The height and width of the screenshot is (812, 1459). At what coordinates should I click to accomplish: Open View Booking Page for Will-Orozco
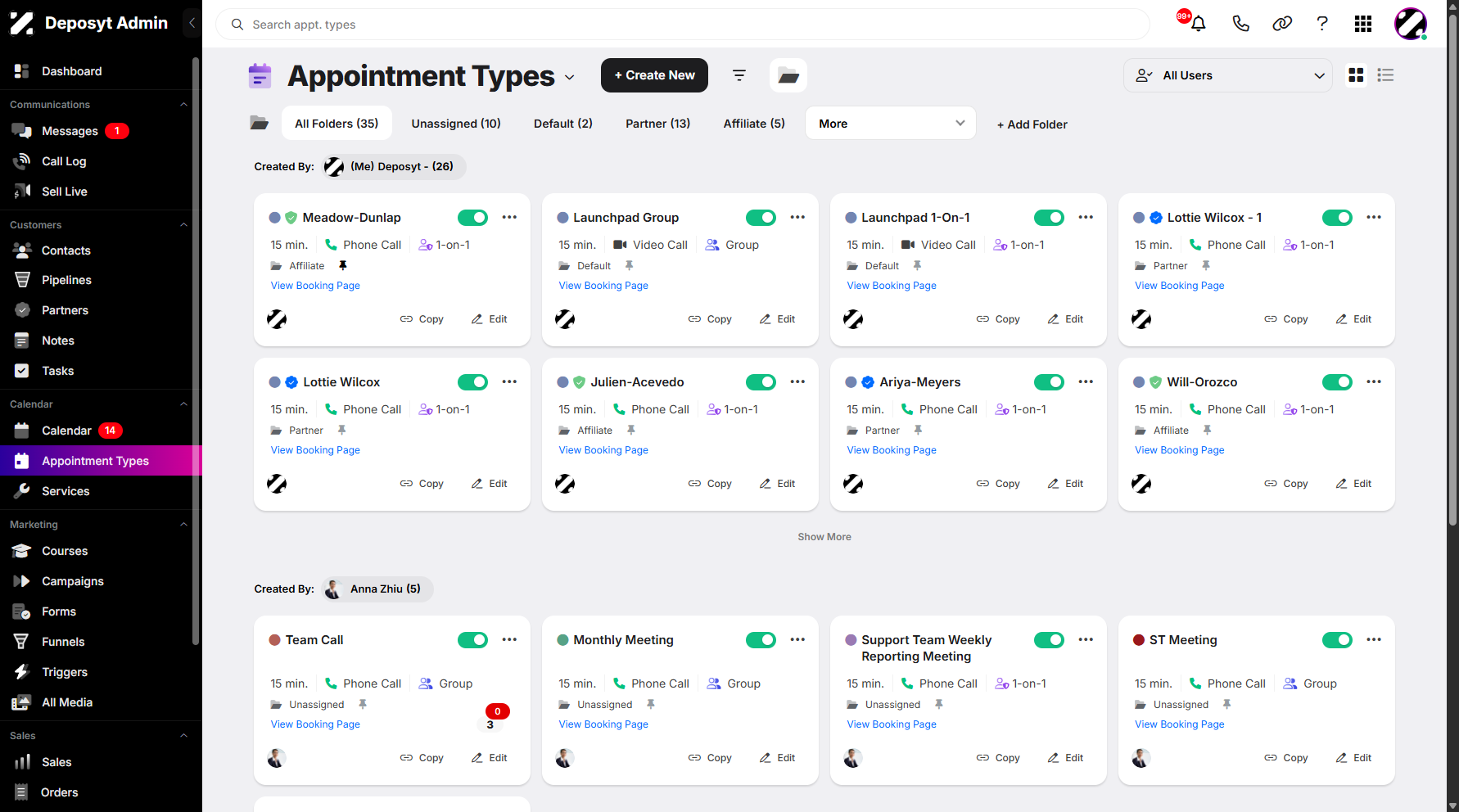[x=1179, y=450]
